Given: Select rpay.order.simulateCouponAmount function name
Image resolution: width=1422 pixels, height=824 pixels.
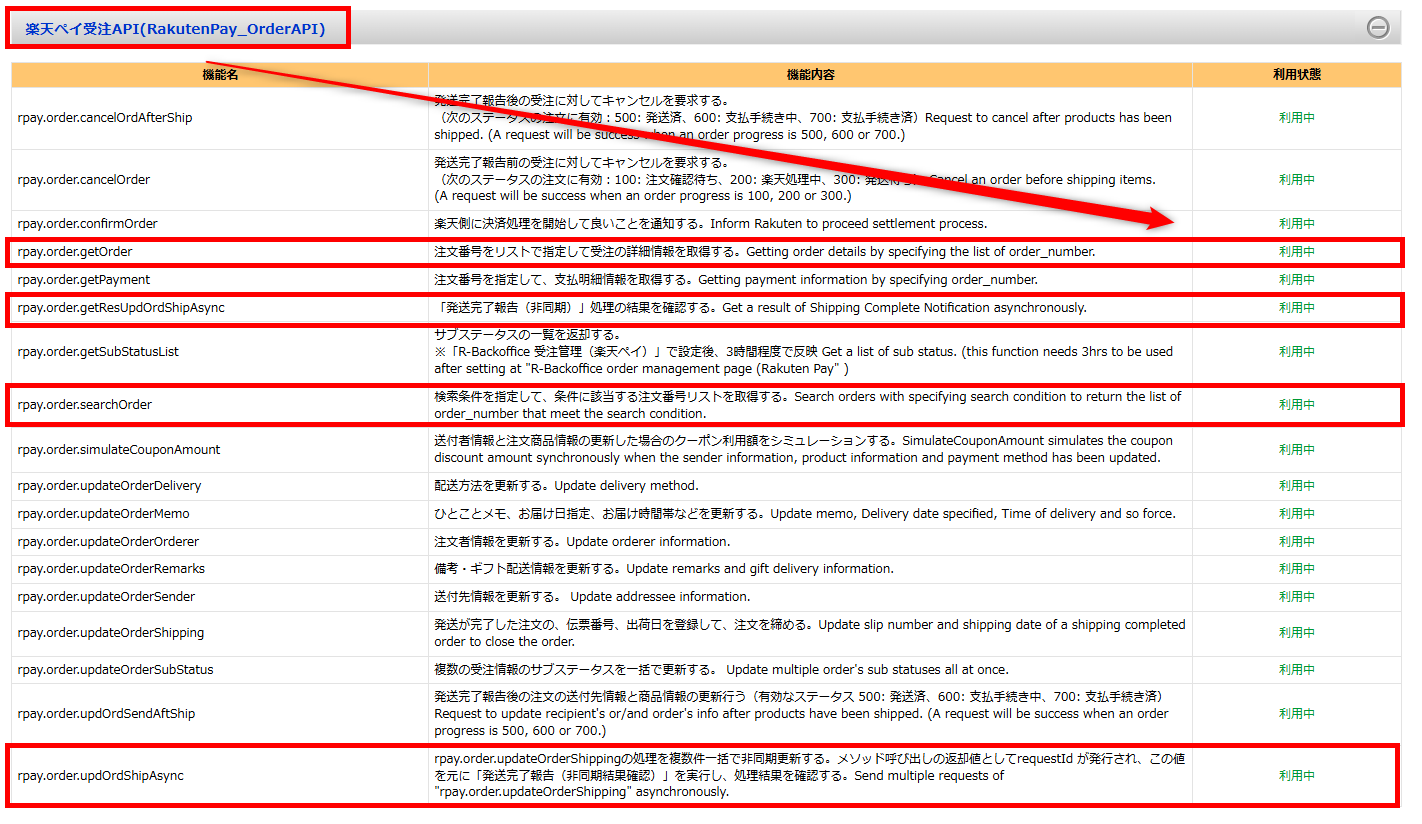Looking at the screenshot, I should (x=119, y=450).
